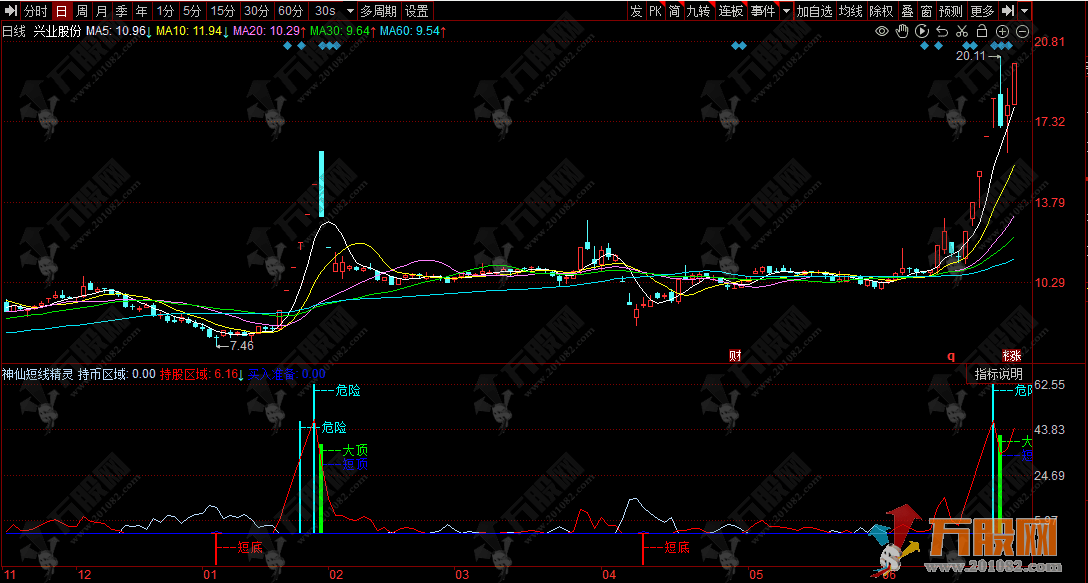The width and height of the screenshot is (1088, 583).
Task: Click the PK compare button
Action: [656, 11]
